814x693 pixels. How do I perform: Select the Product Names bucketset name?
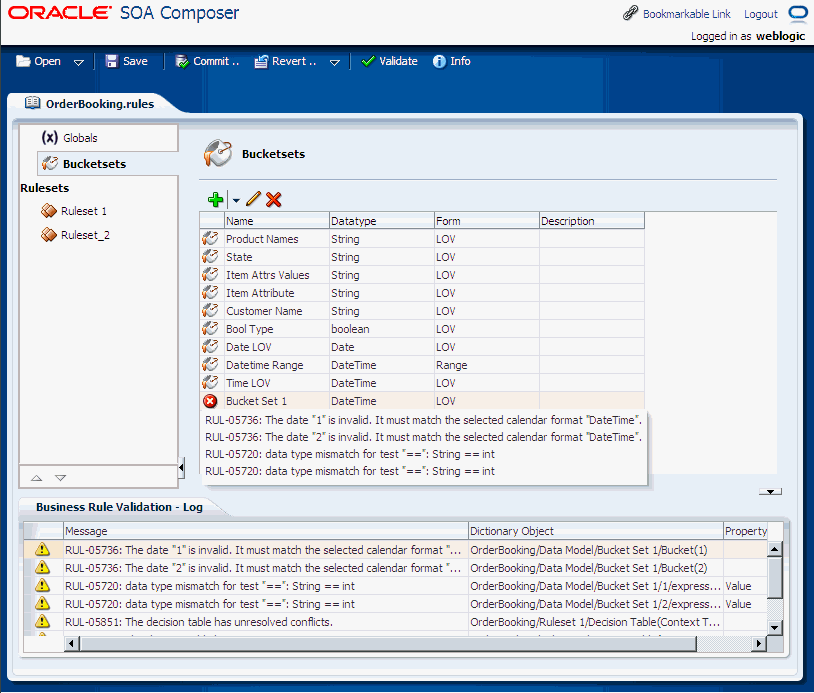coord(262,239)
